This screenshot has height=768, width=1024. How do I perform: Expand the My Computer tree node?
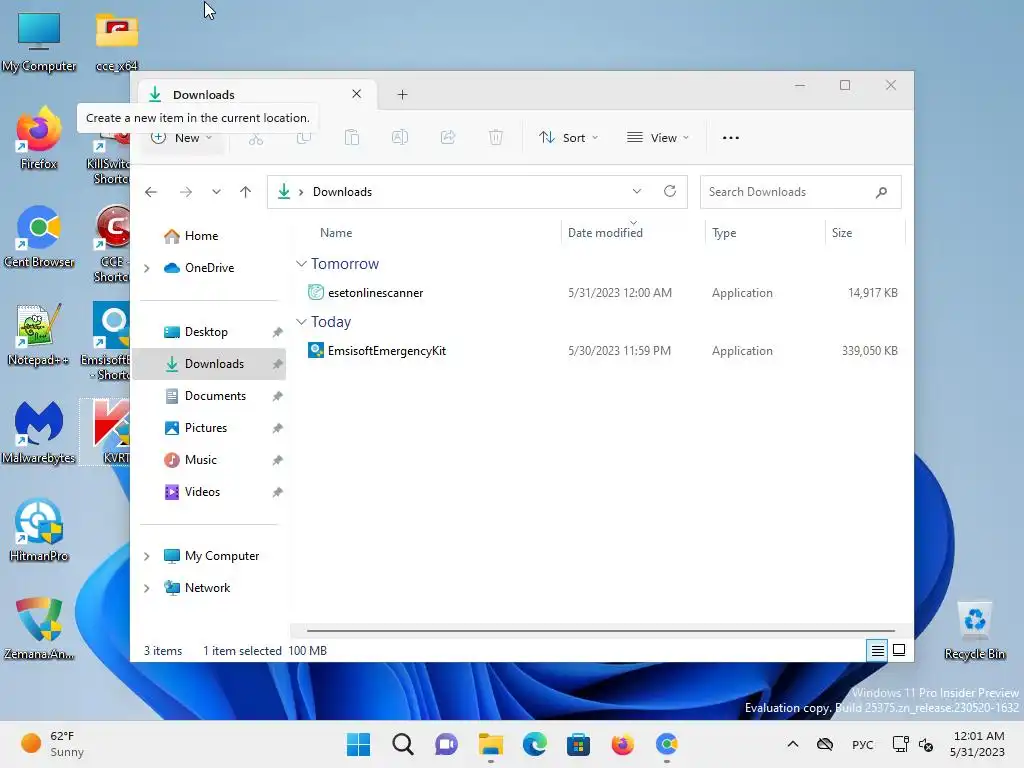pyautogui.click(x=147, y=556)
